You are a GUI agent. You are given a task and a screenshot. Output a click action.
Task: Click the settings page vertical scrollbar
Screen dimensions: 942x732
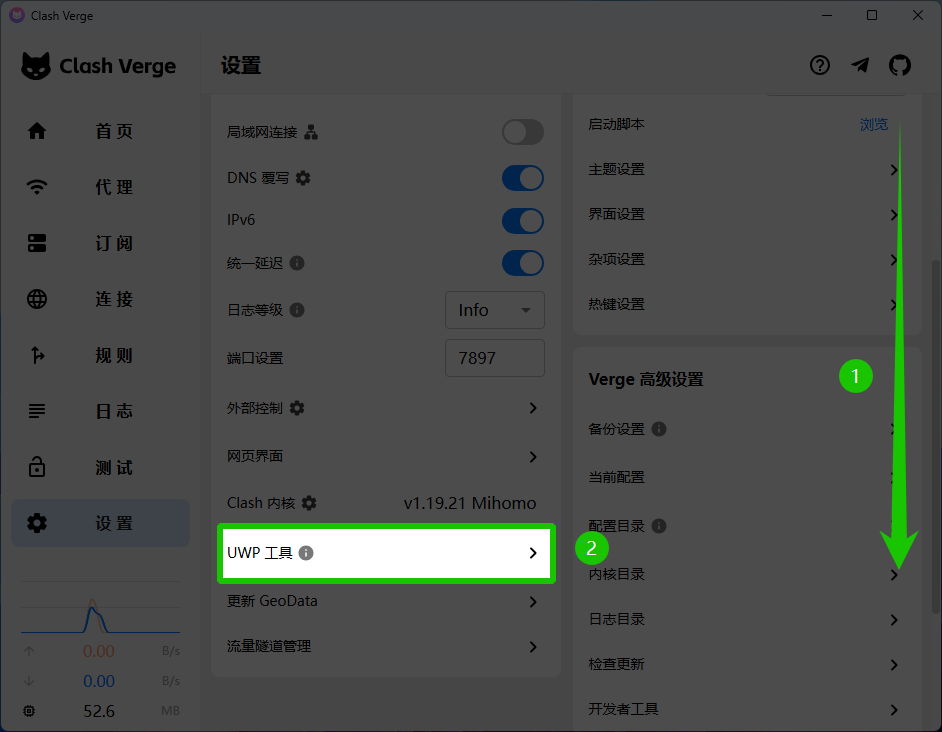click(935, 436)
